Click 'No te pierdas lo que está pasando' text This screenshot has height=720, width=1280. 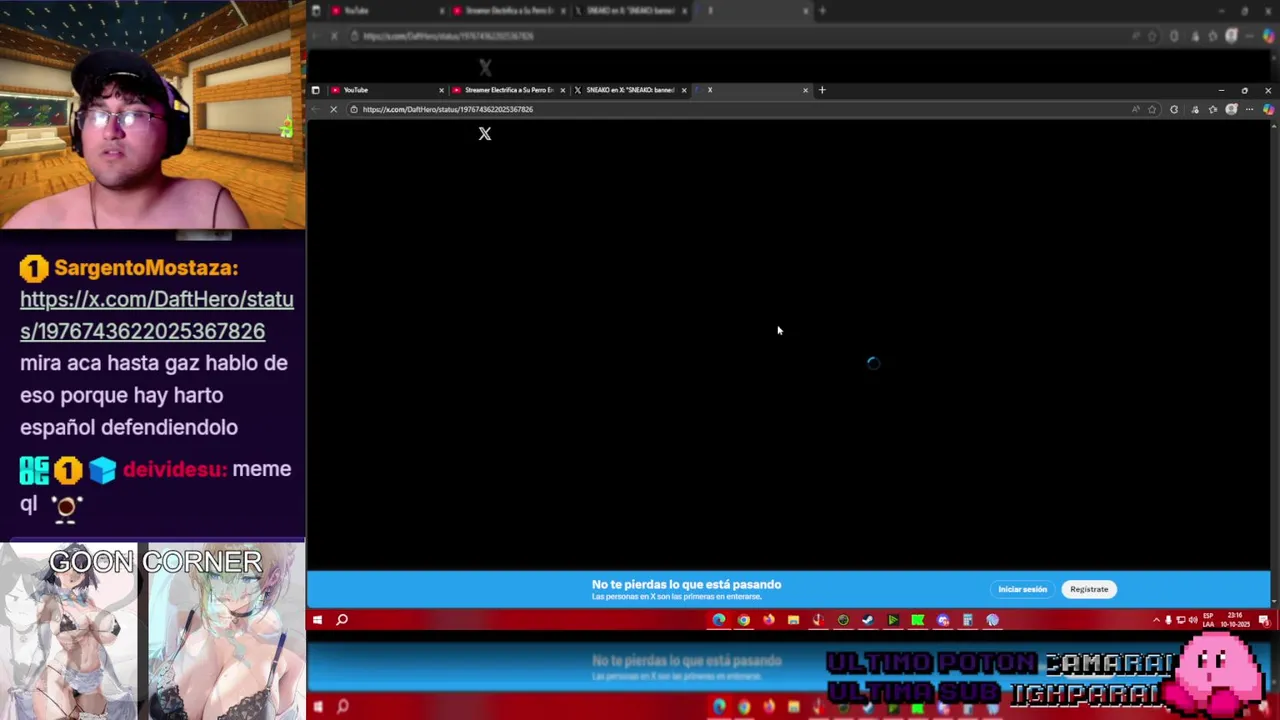686,584
